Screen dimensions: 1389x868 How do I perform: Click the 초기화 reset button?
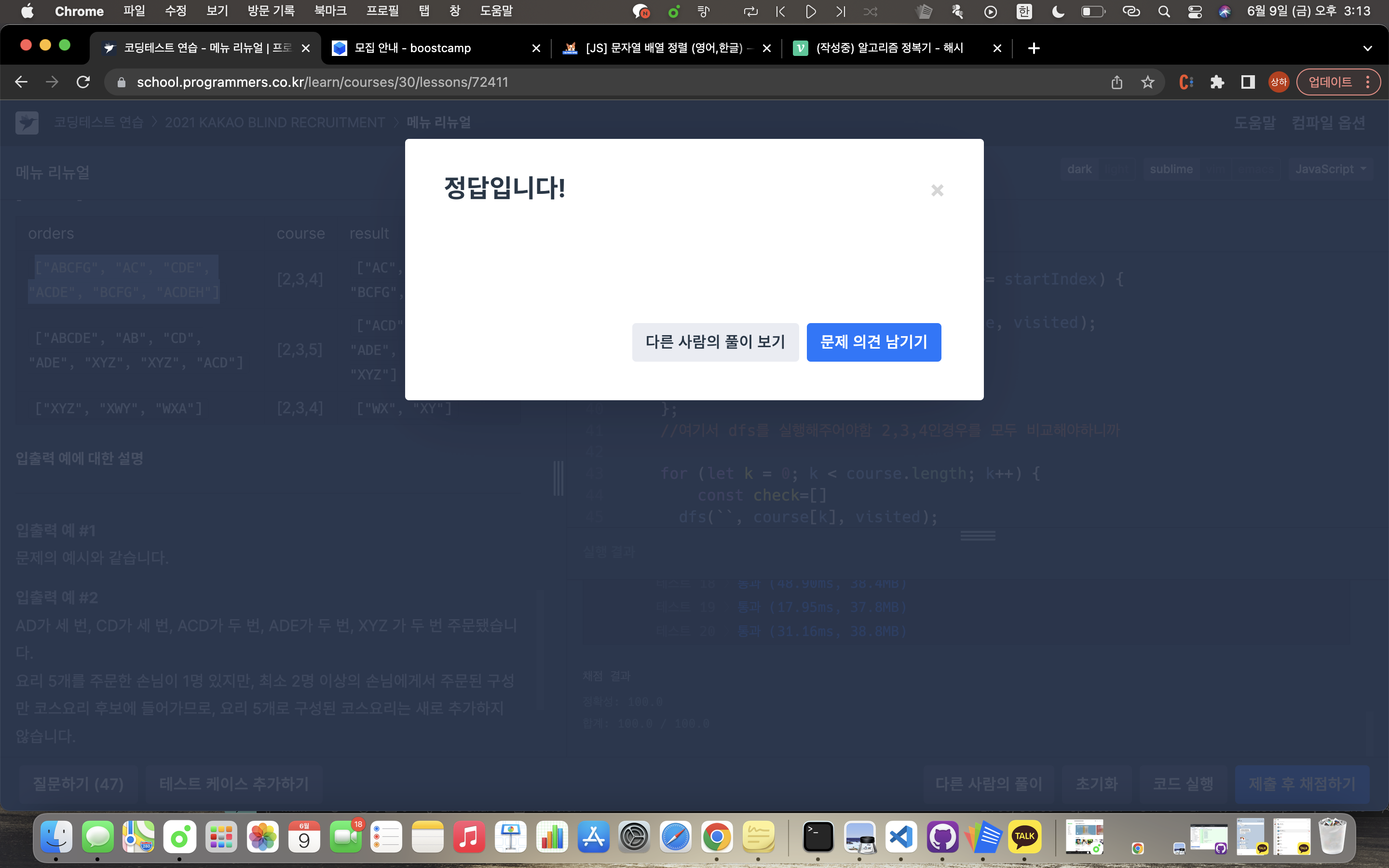[1096, 784]
